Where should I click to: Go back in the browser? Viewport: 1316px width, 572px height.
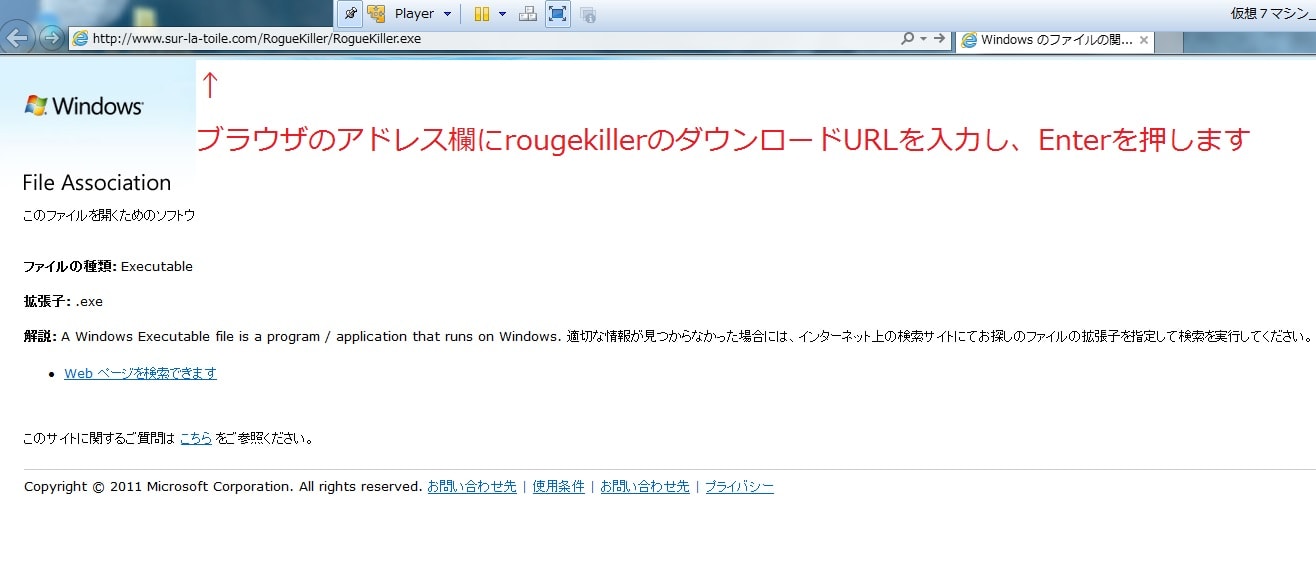point(17,39)
